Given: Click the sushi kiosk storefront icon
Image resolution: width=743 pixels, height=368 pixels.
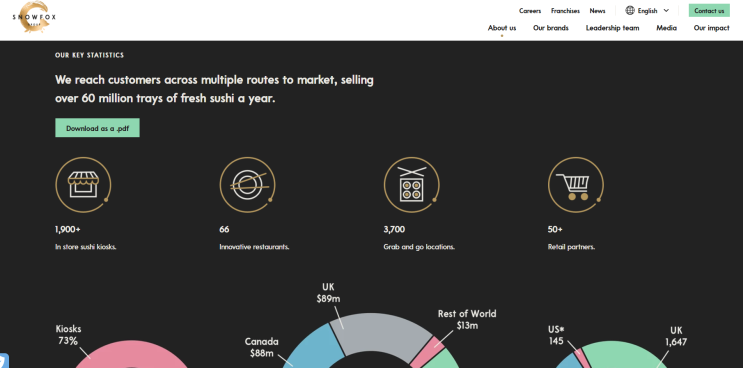Looking at the screenshot, I should 83,184.
